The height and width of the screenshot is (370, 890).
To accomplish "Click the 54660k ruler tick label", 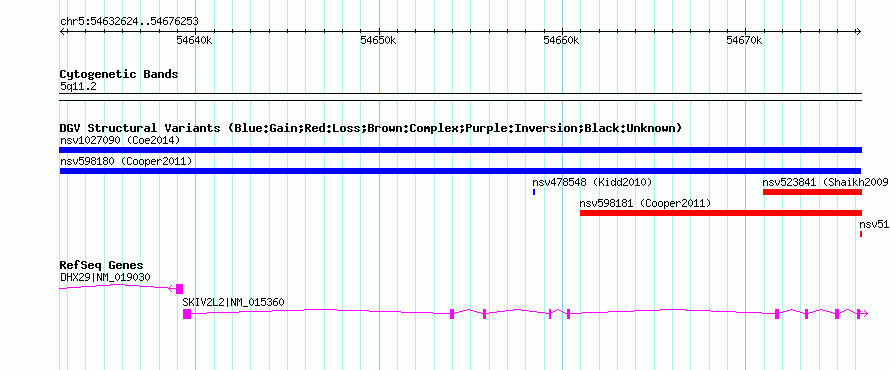I will (561, 40).
